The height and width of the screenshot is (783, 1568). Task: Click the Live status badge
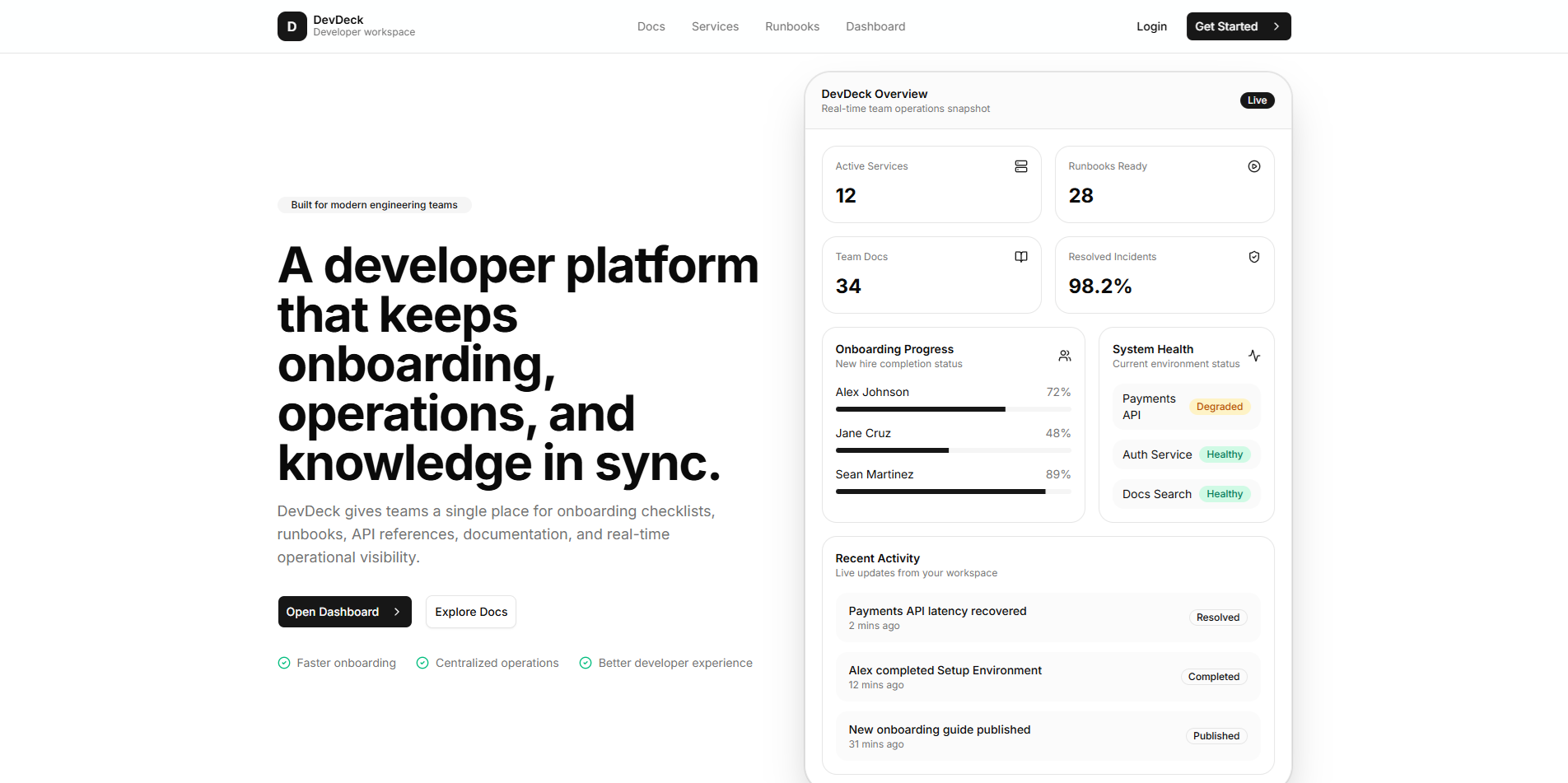(x=1257, y=100)
